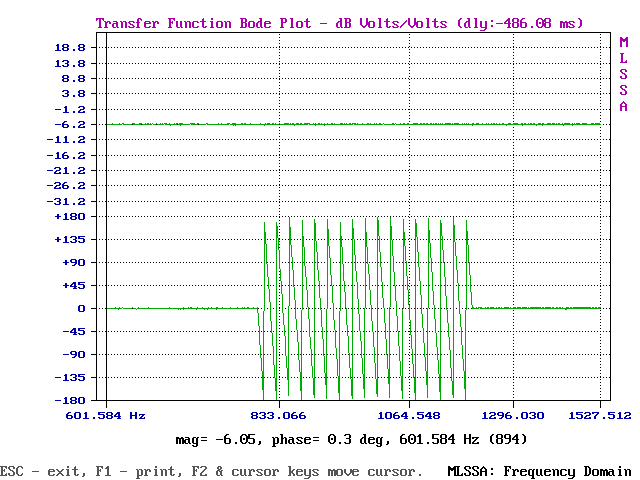
Task: Click the -45 phase axis label
Action: point(73,331)
